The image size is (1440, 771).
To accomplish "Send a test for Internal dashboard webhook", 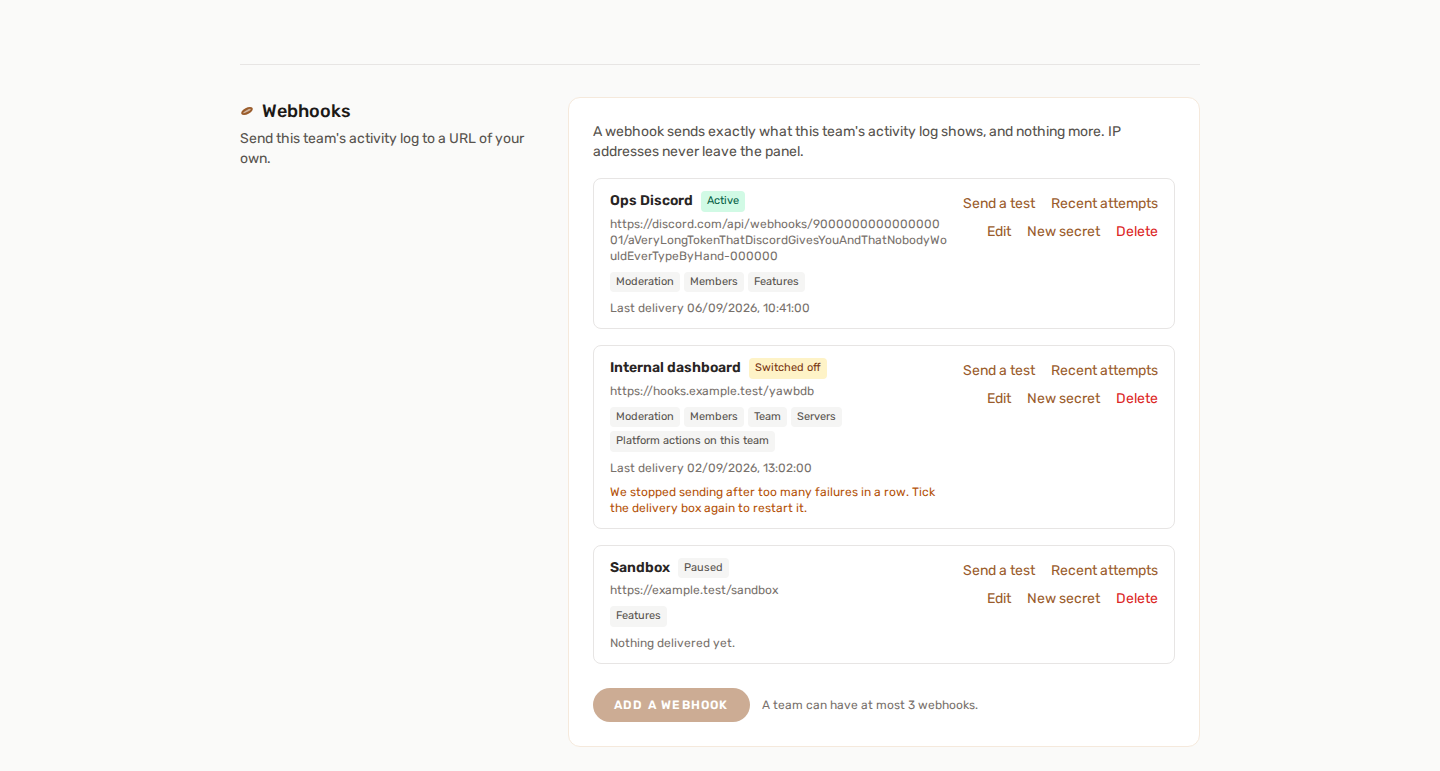I will pos(999,370).
